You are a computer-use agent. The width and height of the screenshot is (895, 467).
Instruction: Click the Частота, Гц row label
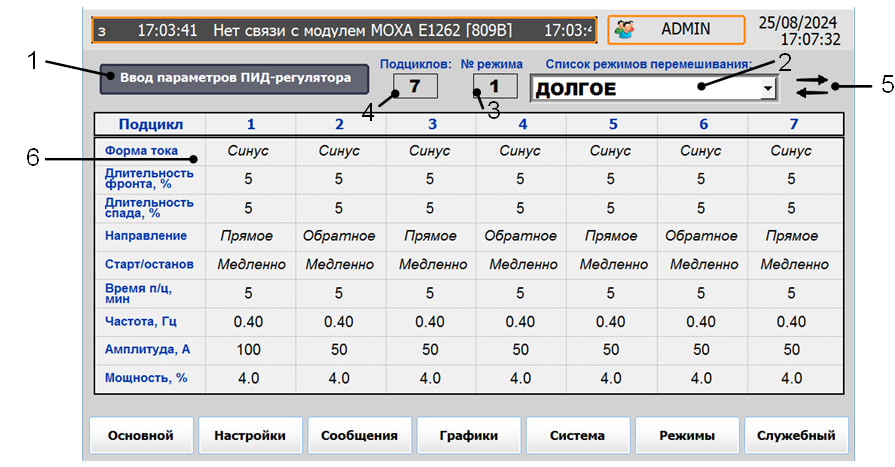point(140,321)
